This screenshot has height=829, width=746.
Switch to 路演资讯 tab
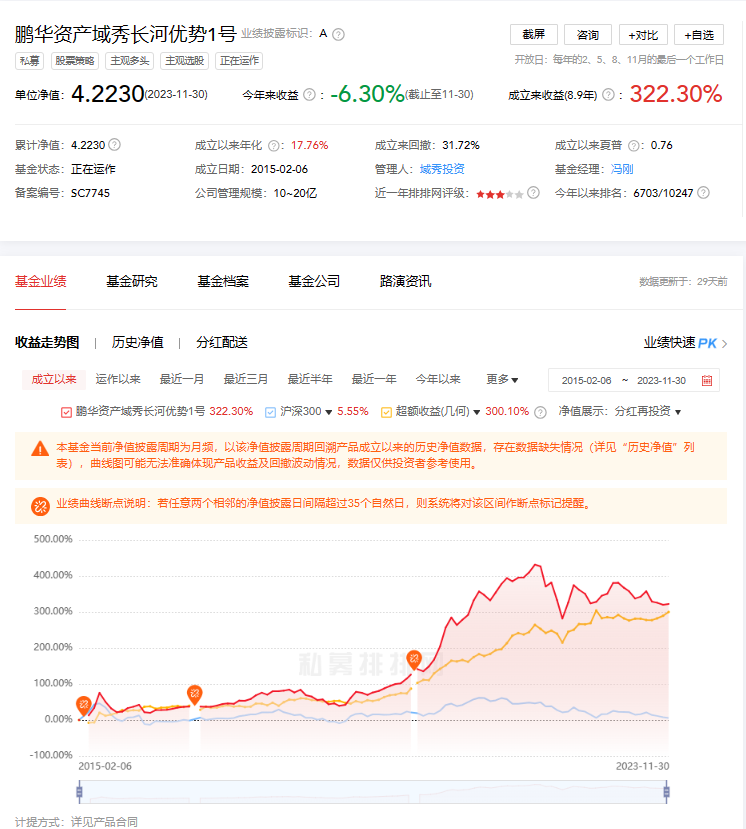click(406, 281)
